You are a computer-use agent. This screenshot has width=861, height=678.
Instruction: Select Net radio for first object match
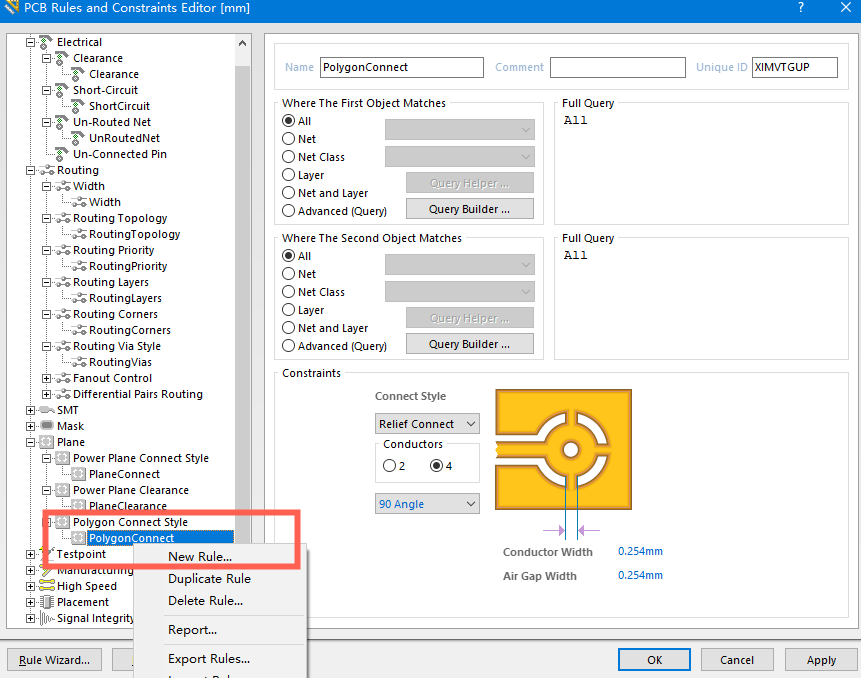[x=289, y=139]
